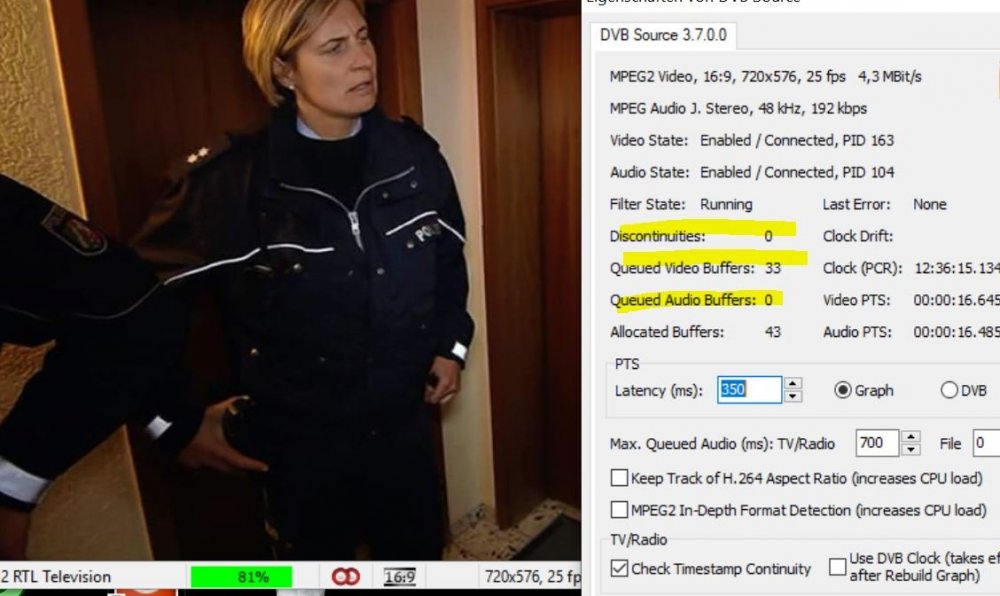The height and width of the screenshot is (596, 1000).
Task: Select the DVB Source 3.7.0.0 tab
Action: [x=663, y=35]
